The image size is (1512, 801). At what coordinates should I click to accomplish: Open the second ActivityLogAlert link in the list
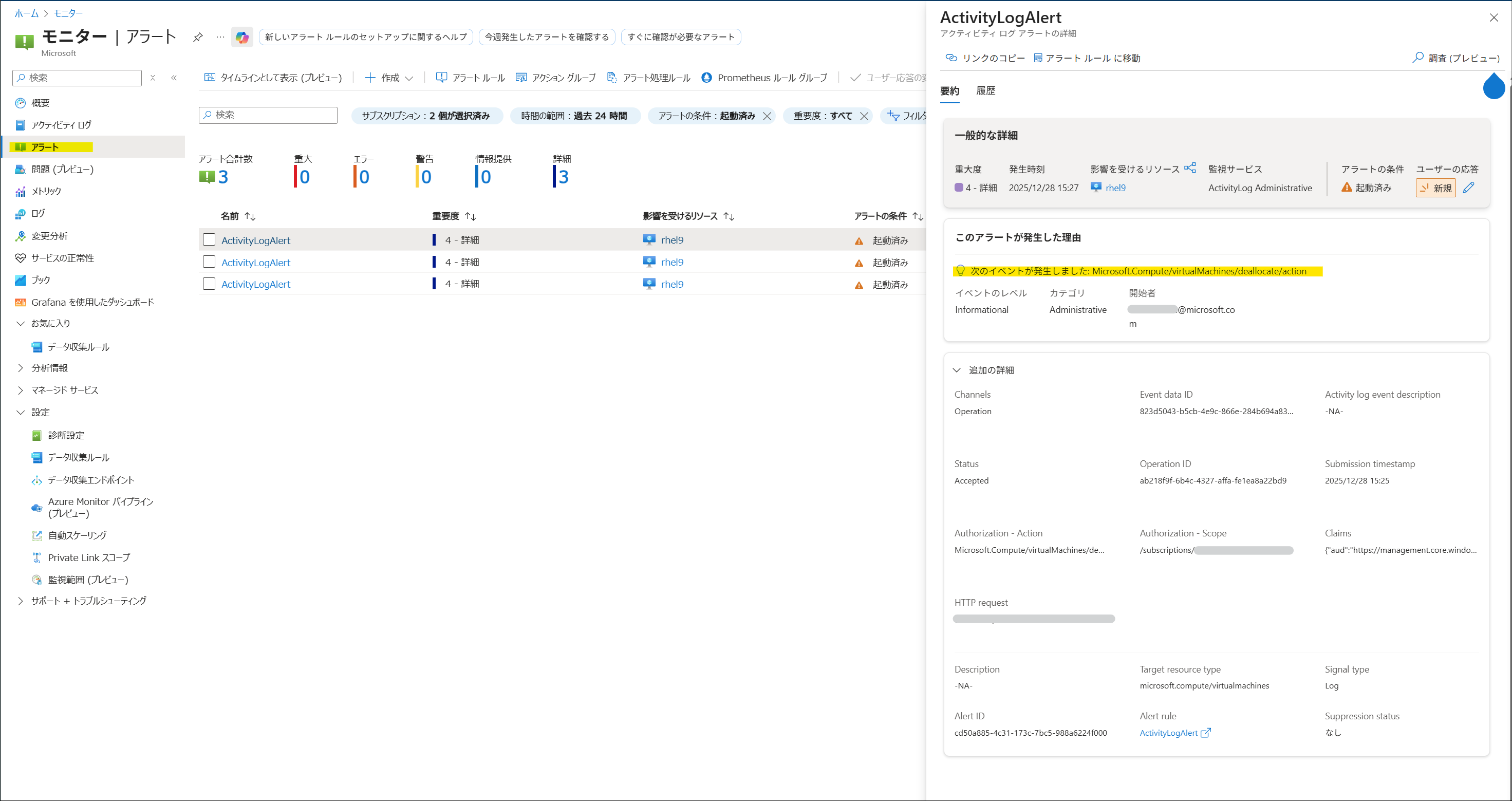pos(256,263)
